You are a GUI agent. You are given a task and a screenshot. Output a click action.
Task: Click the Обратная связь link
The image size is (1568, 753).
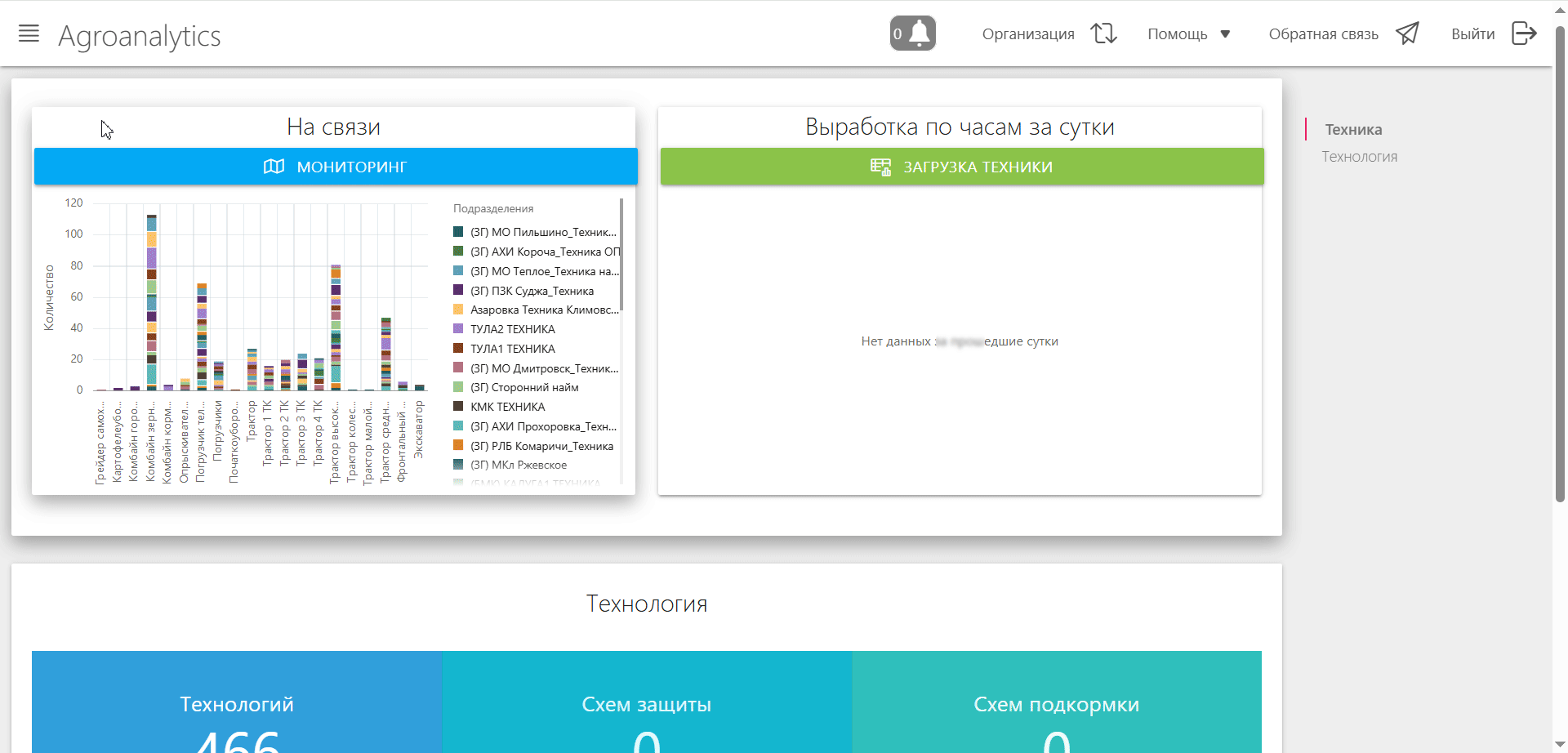[1323, 34]
